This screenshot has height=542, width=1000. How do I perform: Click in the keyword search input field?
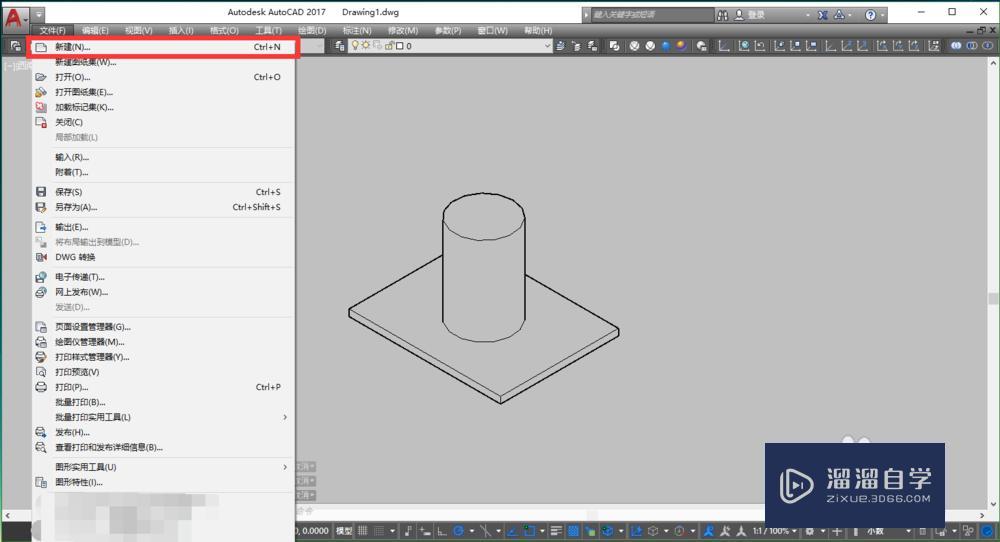652,15
